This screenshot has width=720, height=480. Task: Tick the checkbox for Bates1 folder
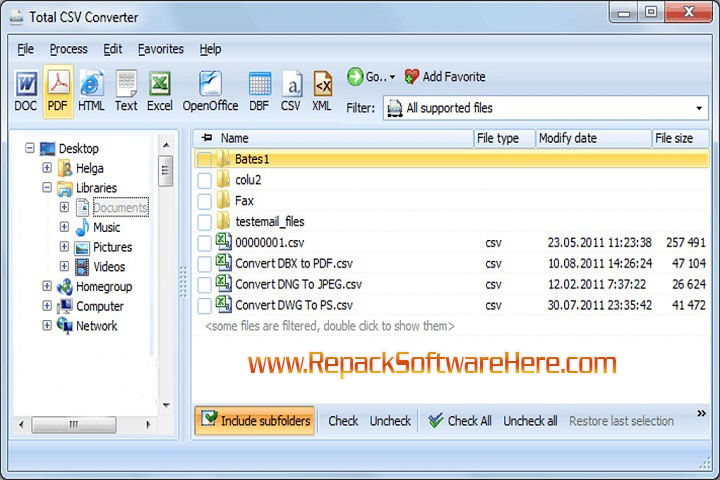coord(204,159)
